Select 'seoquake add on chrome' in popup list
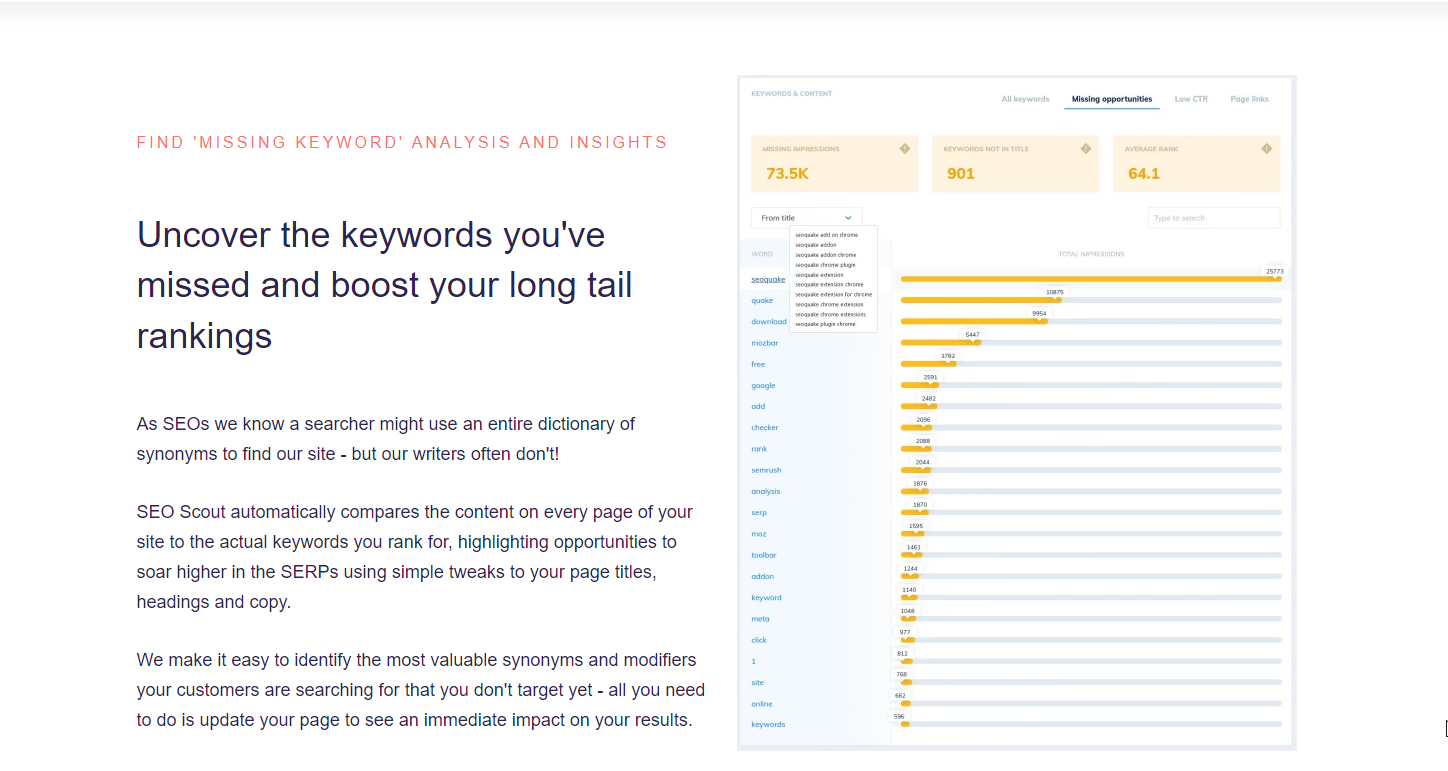Viewport: 1448px width, 771px height. coord(827,234)
